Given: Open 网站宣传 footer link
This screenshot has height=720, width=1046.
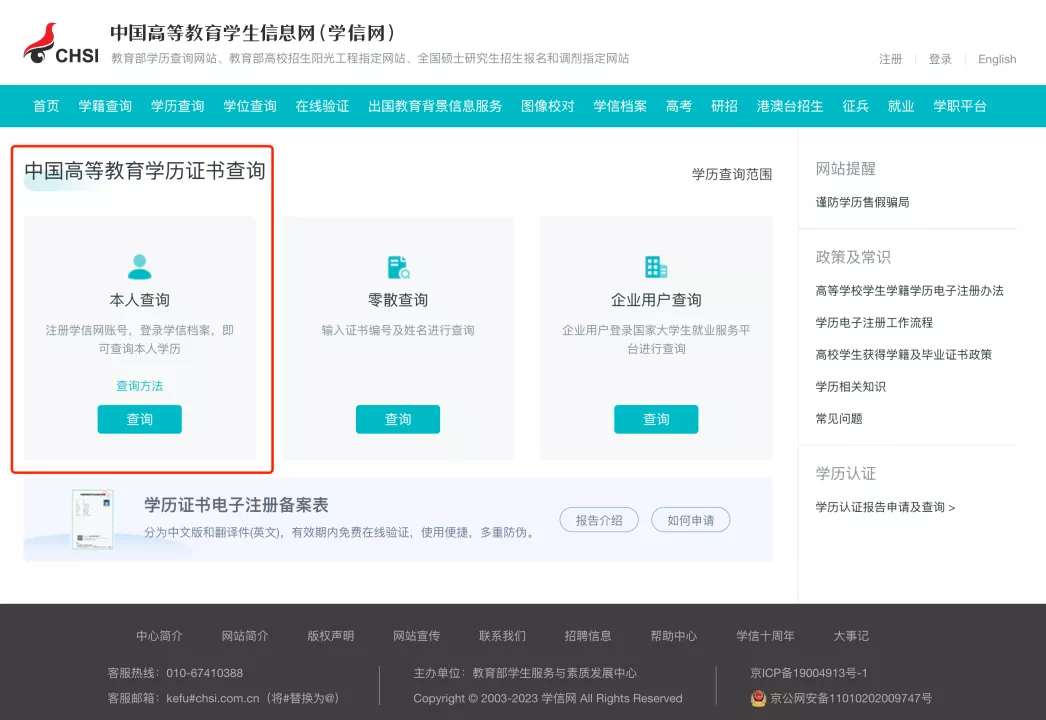Looking at the screenshot, I should coord(416,636).
